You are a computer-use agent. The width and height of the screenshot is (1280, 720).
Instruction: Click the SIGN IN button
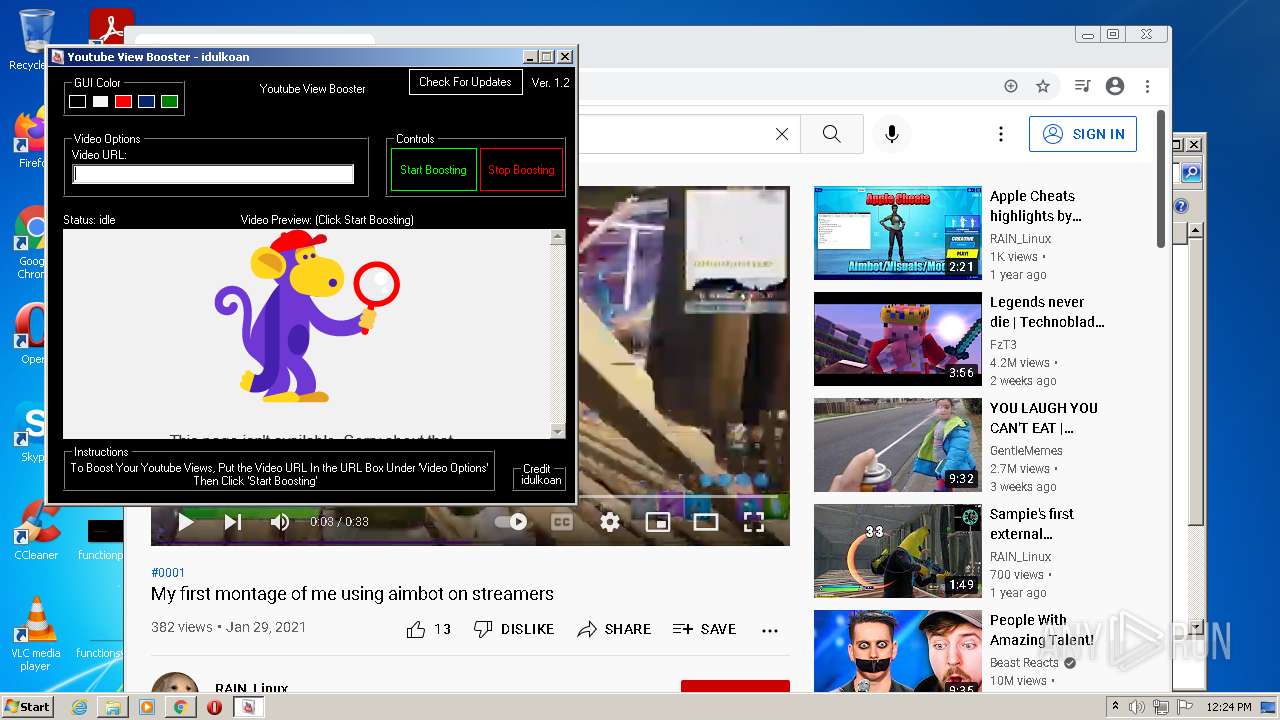(x=1083, y=134)
